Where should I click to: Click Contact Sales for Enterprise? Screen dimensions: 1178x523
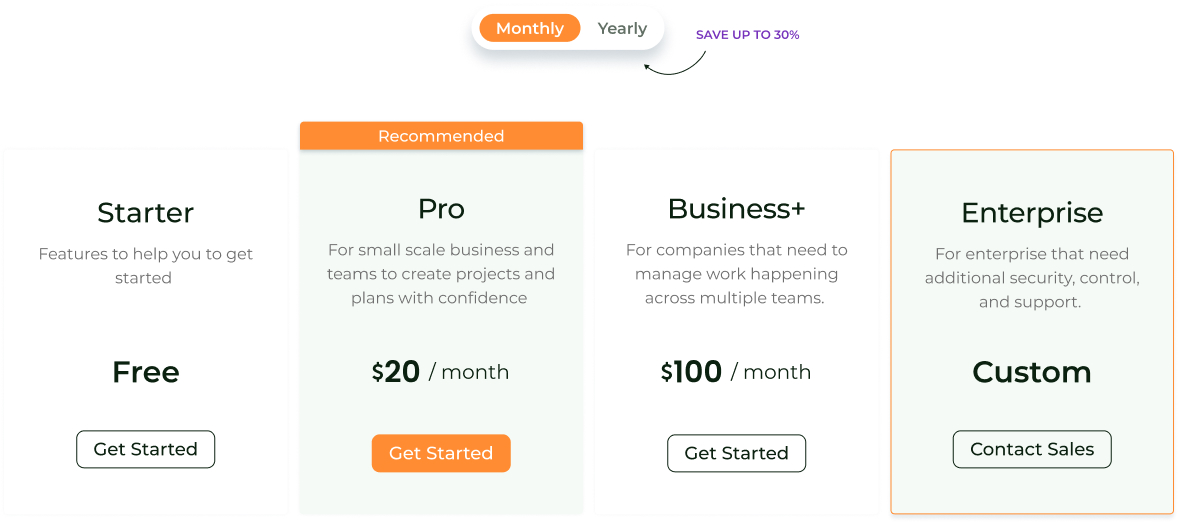tap(1032, 449)
